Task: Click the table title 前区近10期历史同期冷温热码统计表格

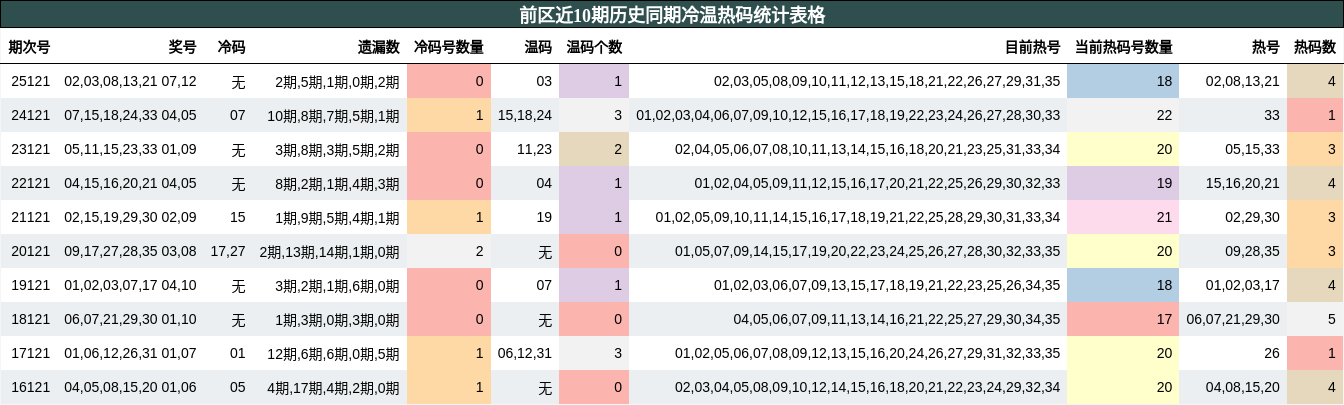Action: [x=672, y=14]
